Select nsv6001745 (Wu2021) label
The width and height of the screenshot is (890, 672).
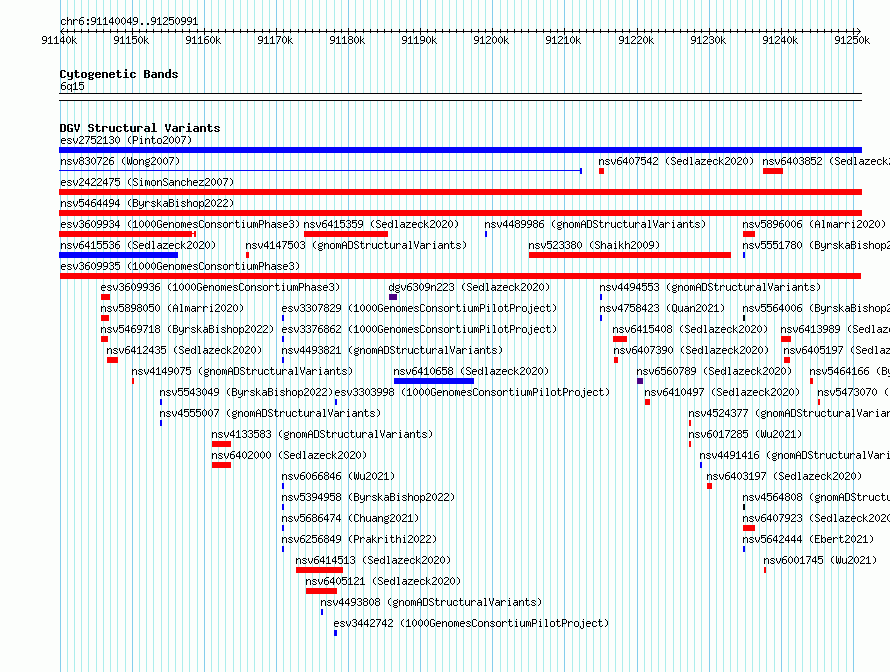tap(820, 560)
